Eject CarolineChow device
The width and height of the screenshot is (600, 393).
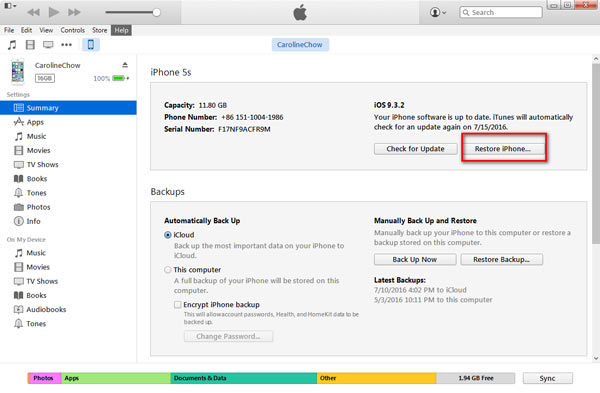coord(125,65)
